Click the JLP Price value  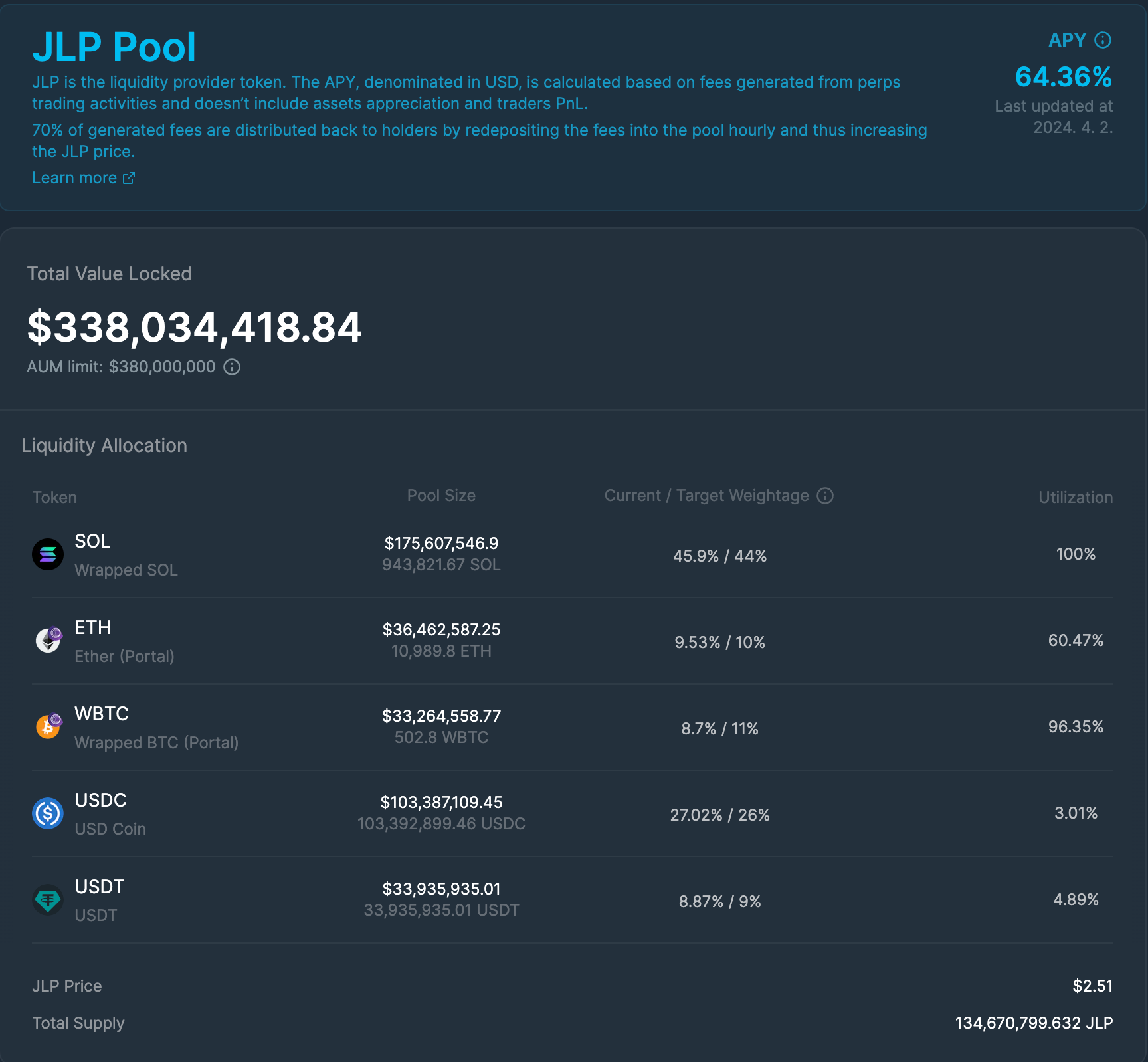pos(1093,986)
